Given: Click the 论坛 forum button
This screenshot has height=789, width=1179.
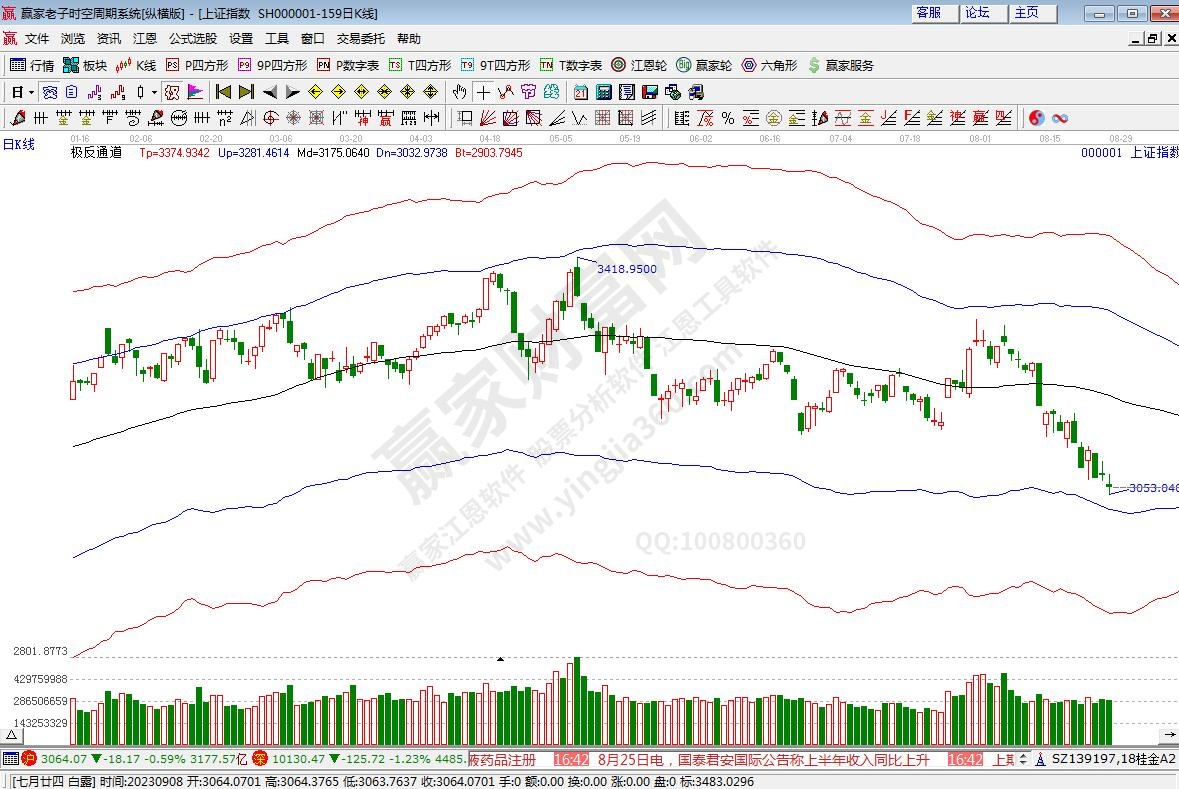Looking at the screenshot, I should click(977, 13).
